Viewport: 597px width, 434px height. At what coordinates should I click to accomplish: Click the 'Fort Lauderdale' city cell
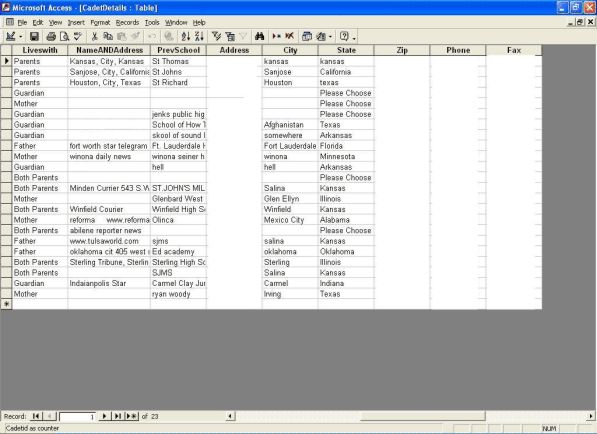(290, 146)
